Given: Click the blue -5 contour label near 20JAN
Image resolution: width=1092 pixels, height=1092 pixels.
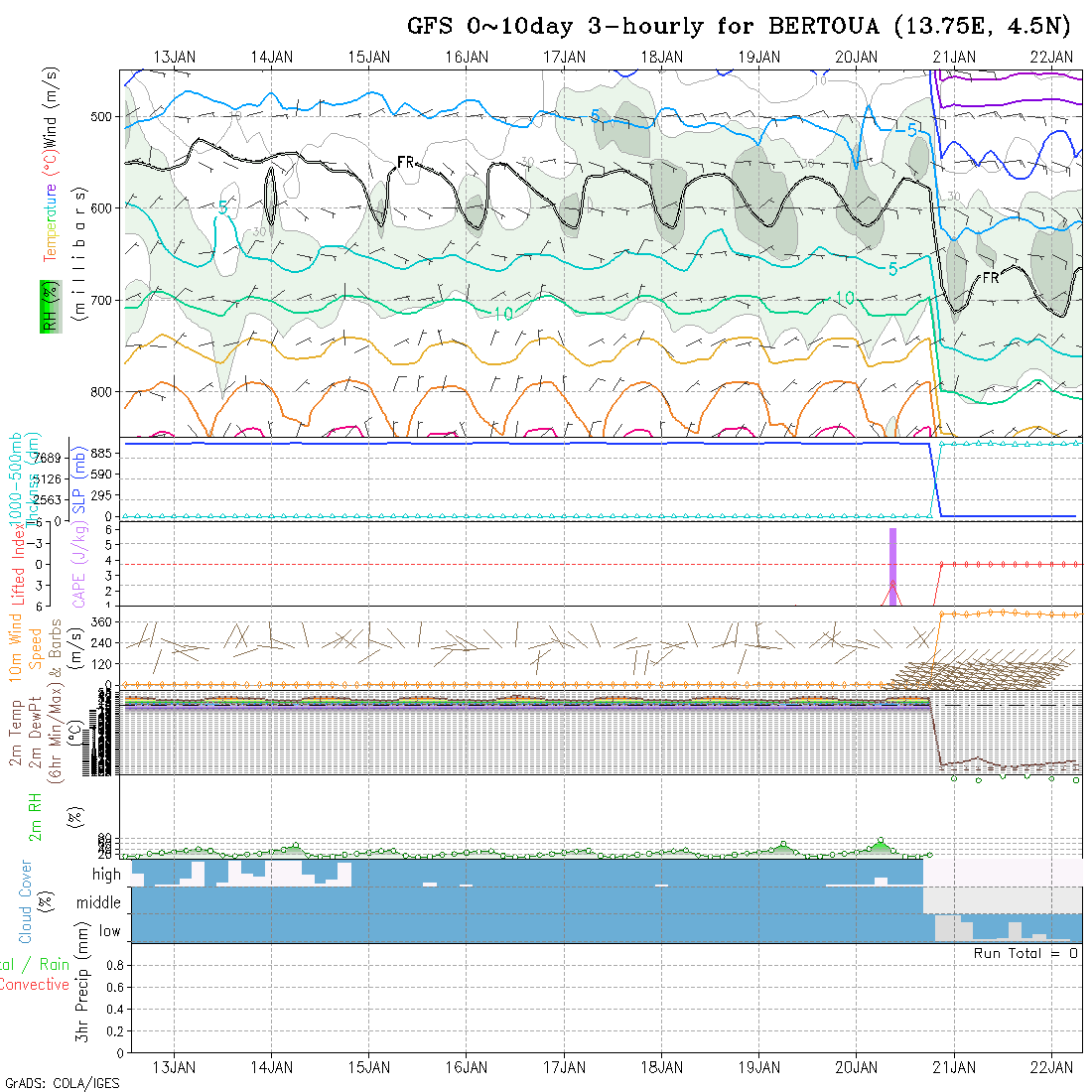Looking at the screenshot, I should pos(905,129).
